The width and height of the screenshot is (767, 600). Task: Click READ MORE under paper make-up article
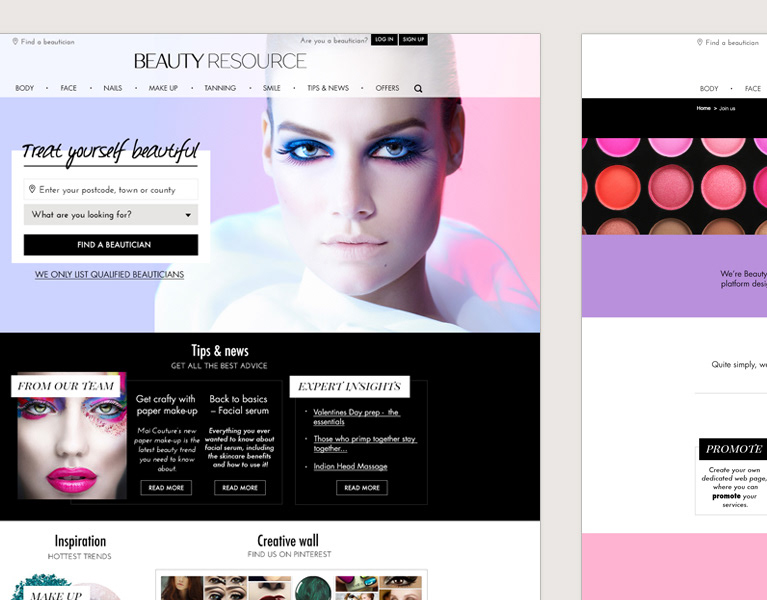click(166, 488)
